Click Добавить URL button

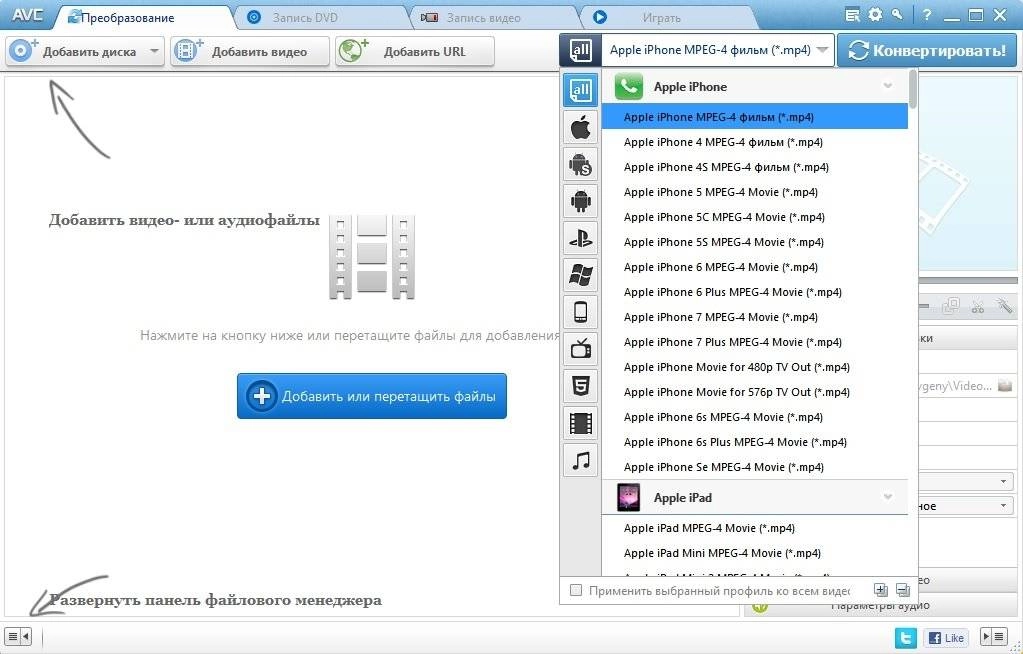pyautogui.click(x=415, y=51)
